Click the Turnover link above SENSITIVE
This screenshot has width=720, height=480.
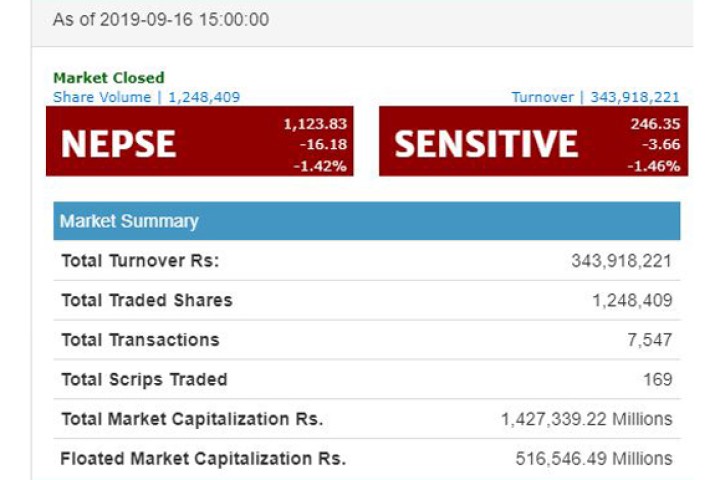pos(595,97)
